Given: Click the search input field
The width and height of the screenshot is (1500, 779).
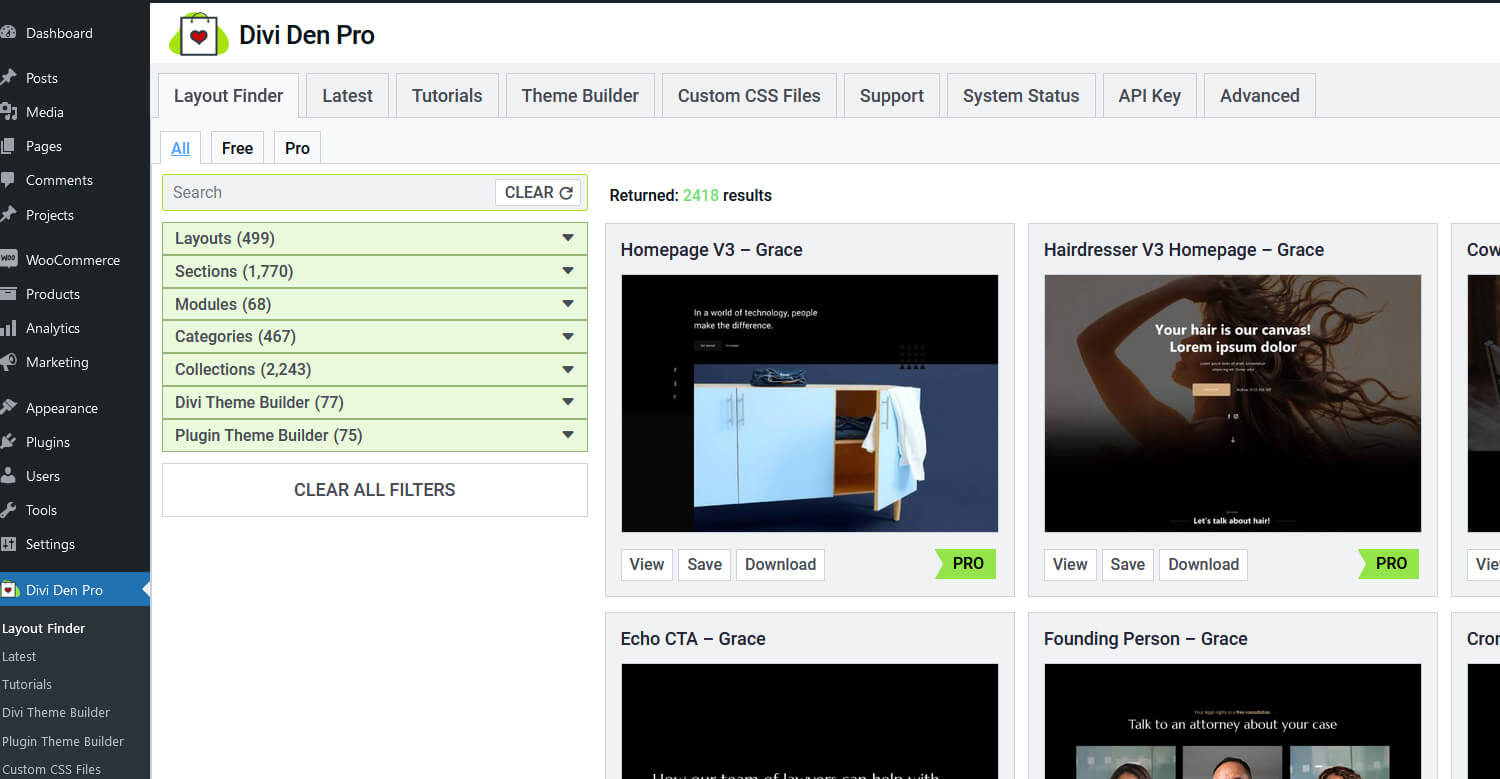Looking at the screenshot, I should (330, 192).
